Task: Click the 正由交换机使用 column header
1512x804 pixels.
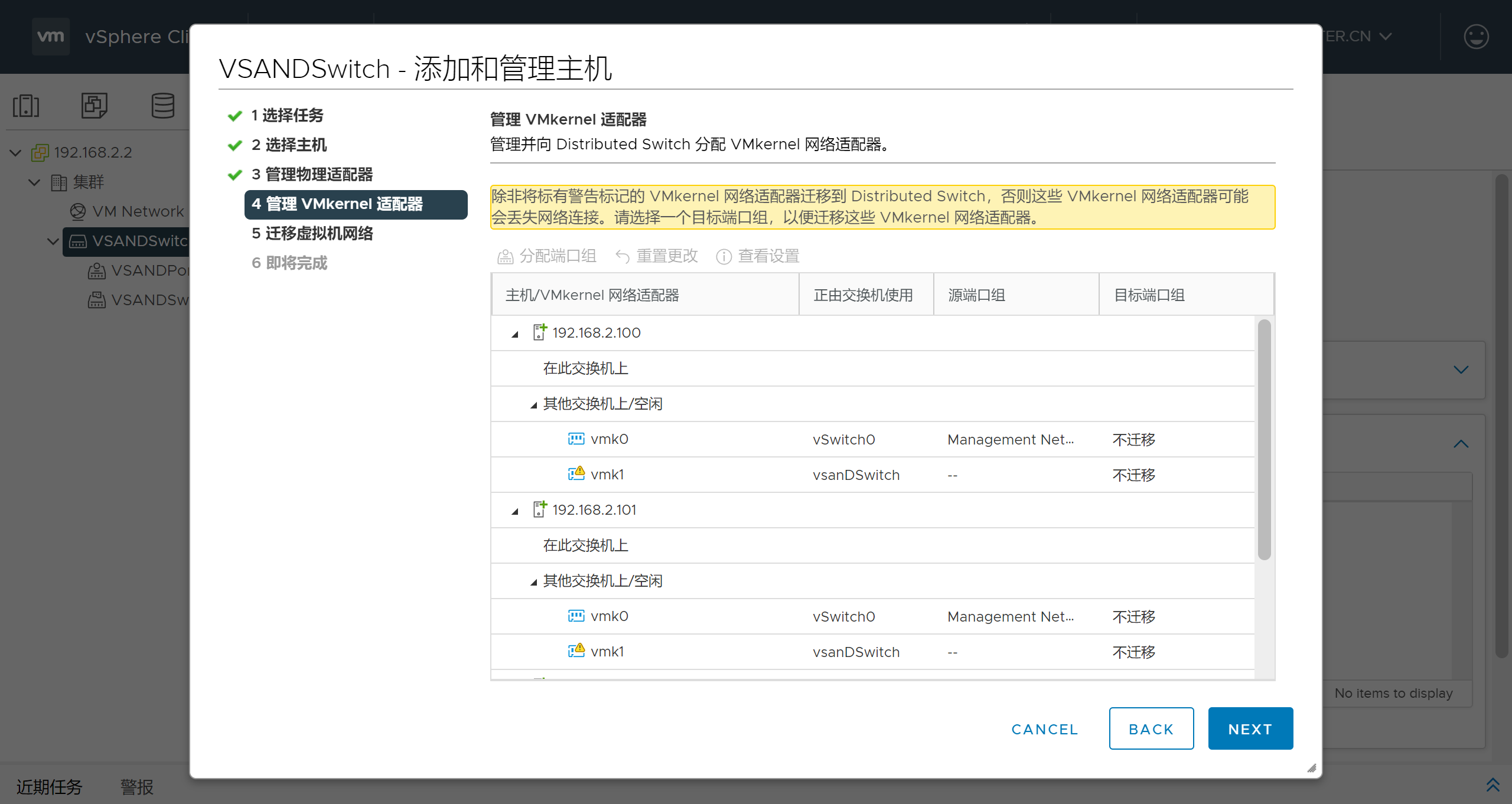Action: [866, 295]
